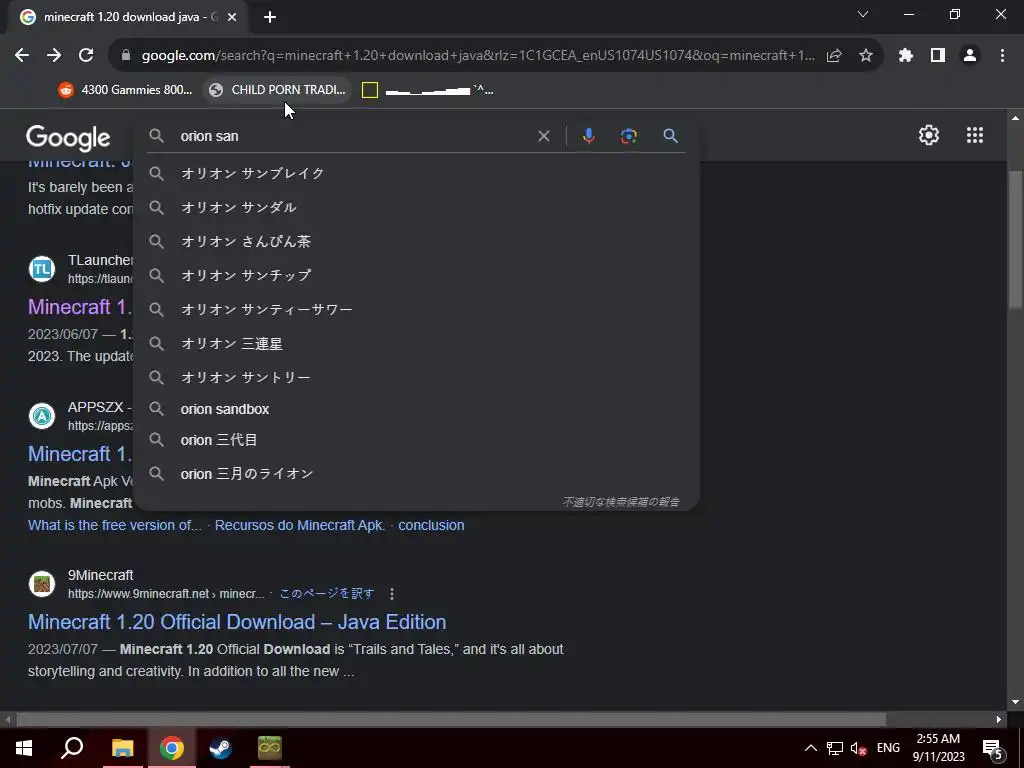The image size is (1024, 768).
Task: Choose suggestion オリオン サンティーサワー
Action: [x=417, y=309]
